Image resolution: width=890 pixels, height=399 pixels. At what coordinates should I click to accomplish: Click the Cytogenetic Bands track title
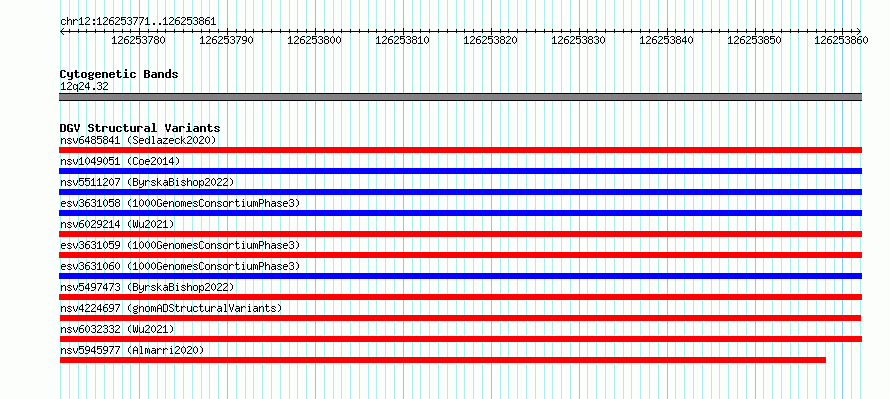(119, 74)
